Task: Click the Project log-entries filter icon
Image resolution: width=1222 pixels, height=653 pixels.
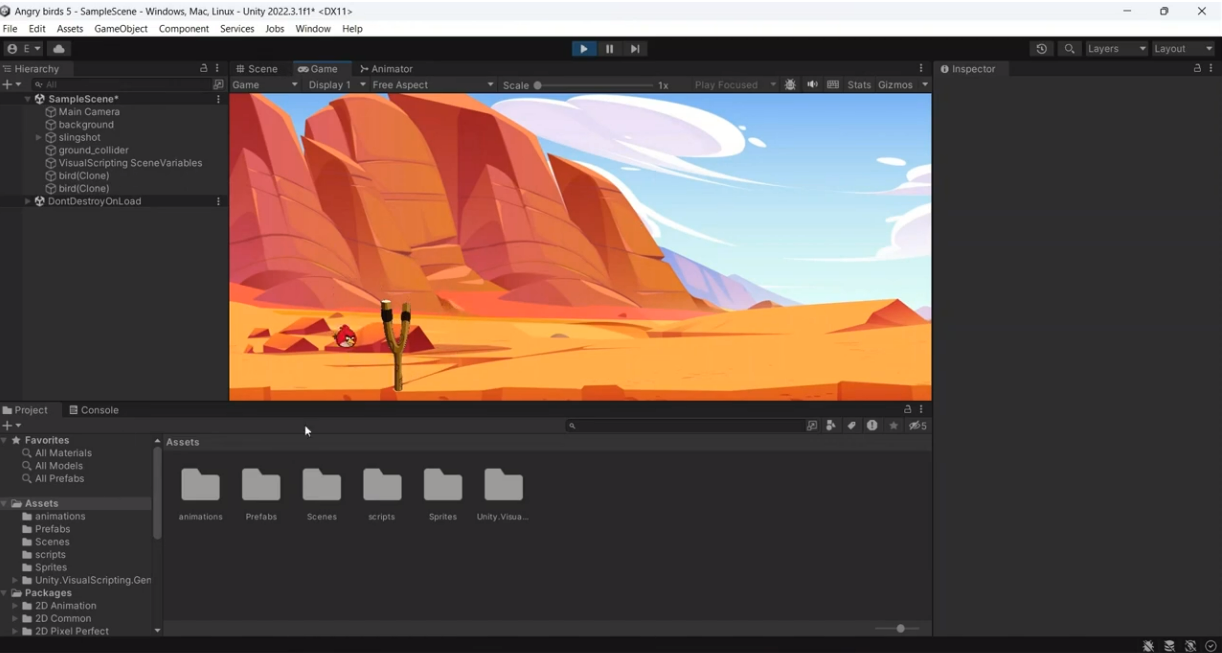Action: tap(872, 426)
